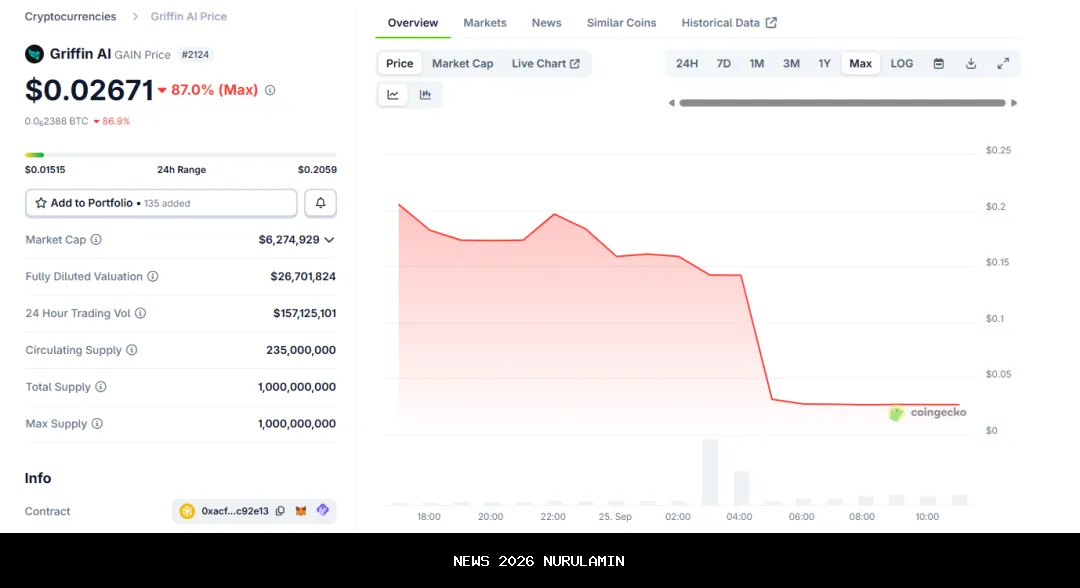Click the Market Cap info icon

(x=96, y=240)
